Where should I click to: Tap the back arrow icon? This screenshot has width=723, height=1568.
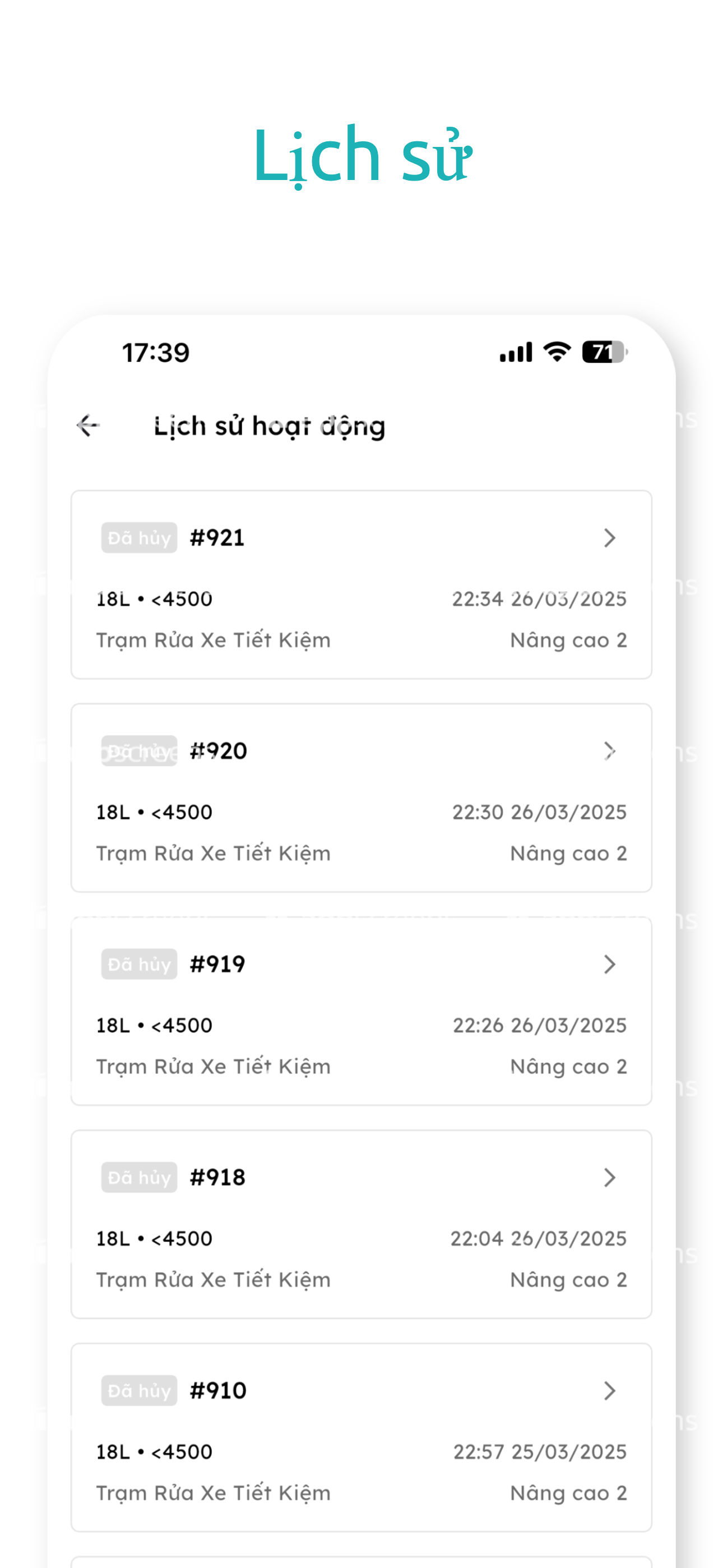[x=88, y=426]
